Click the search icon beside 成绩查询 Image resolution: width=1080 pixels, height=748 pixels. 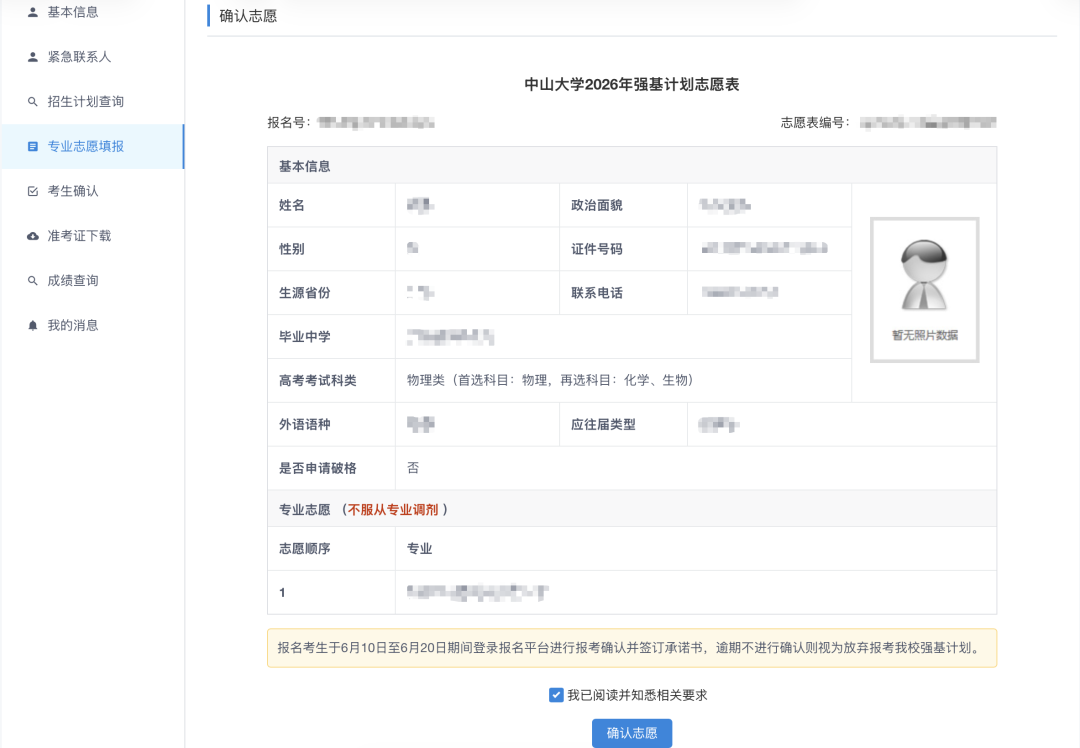[x=31, y=280]
